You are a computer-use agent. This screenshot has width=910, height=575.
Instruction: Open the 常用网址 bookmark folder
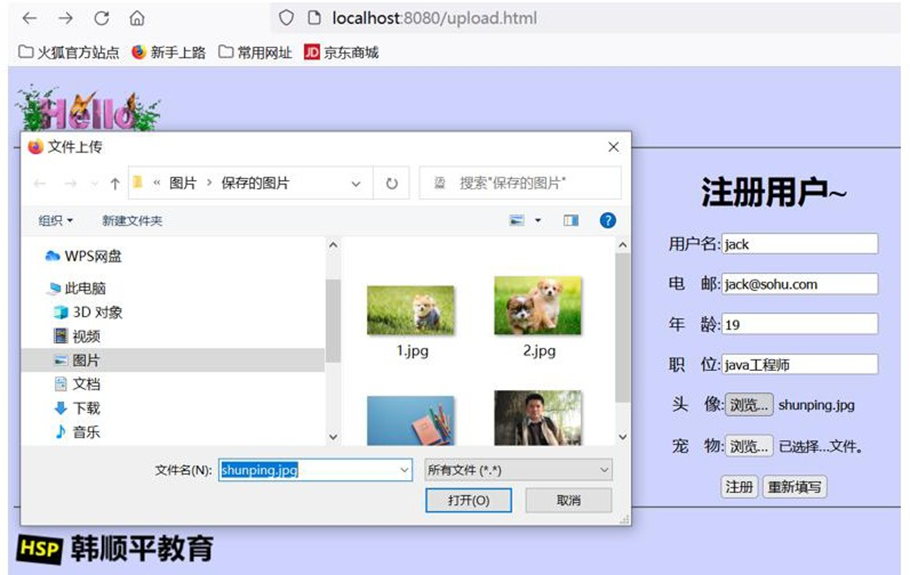pos(255,52)
